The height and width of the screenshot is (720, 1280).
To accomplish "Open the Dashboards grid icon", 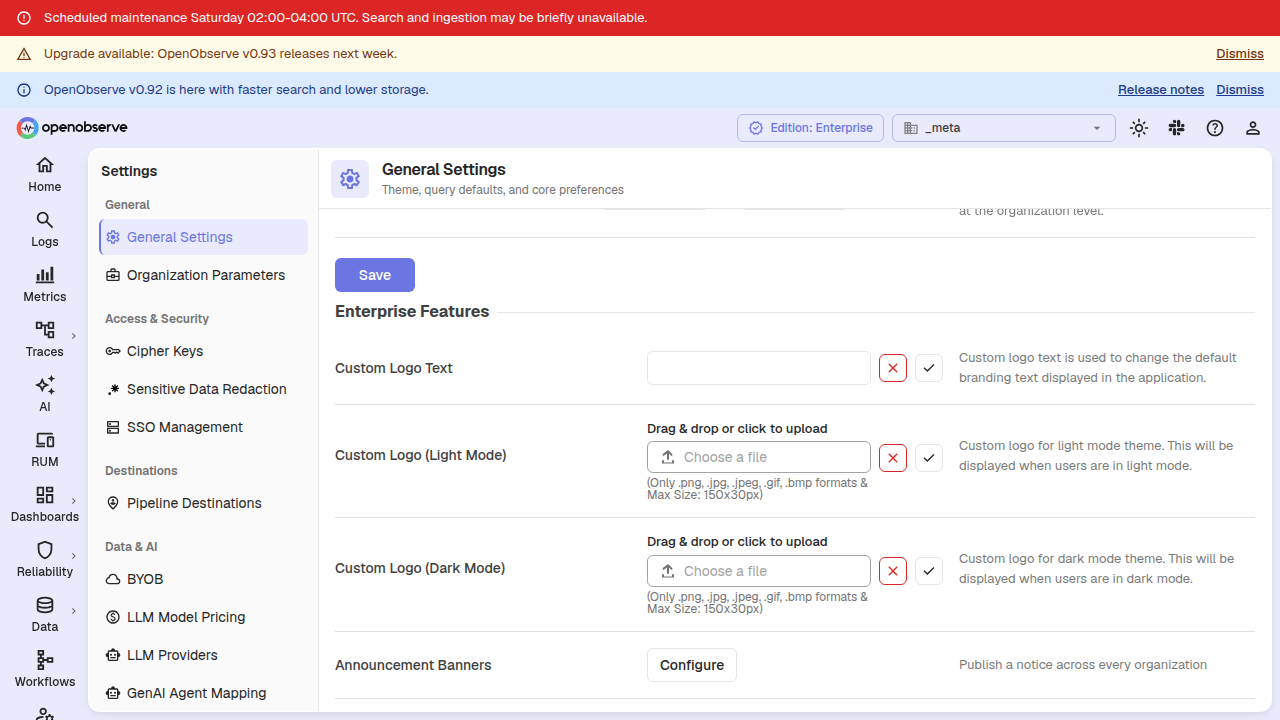I will pyautogui.click(x=45, y=495).
